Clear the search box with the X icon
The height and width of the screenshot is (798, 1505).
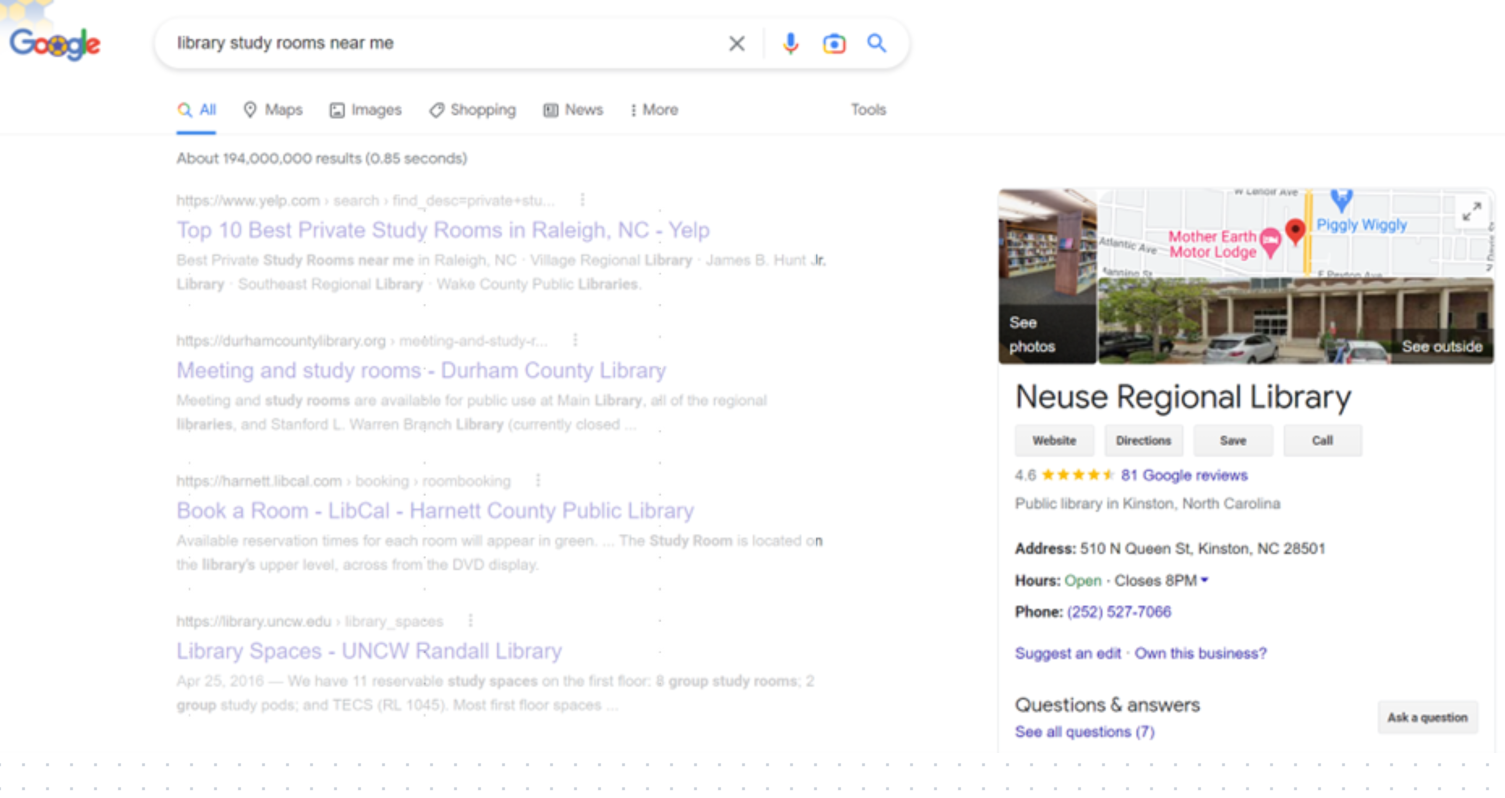[737, 43]
